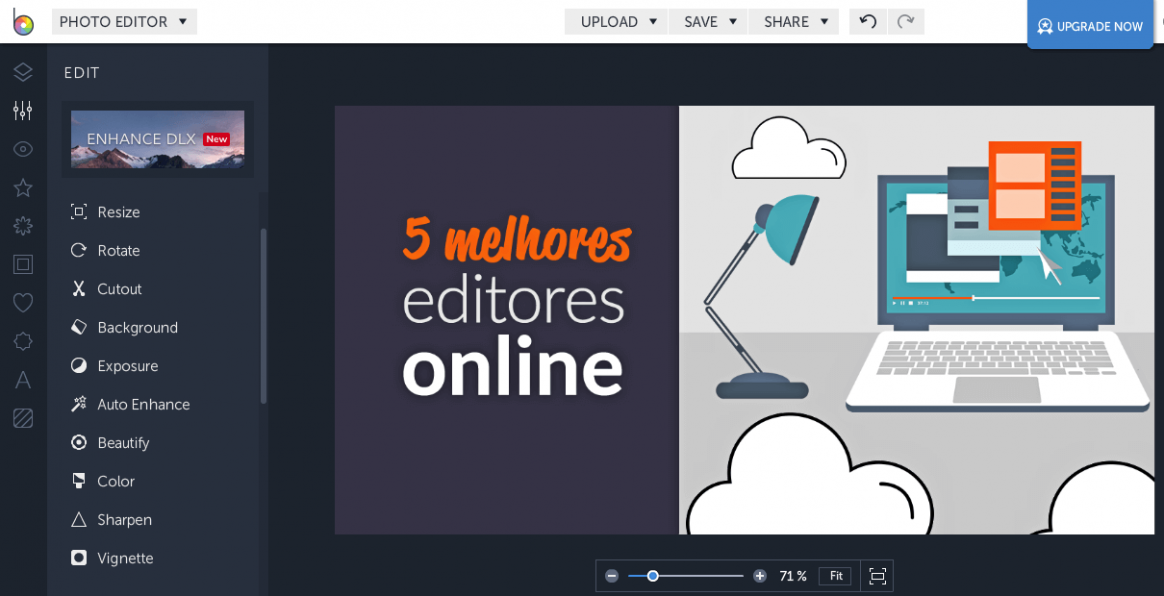Select the Textures pattern icon
The height and width of the screenshot is (596, 1164).
pos(22,418)
